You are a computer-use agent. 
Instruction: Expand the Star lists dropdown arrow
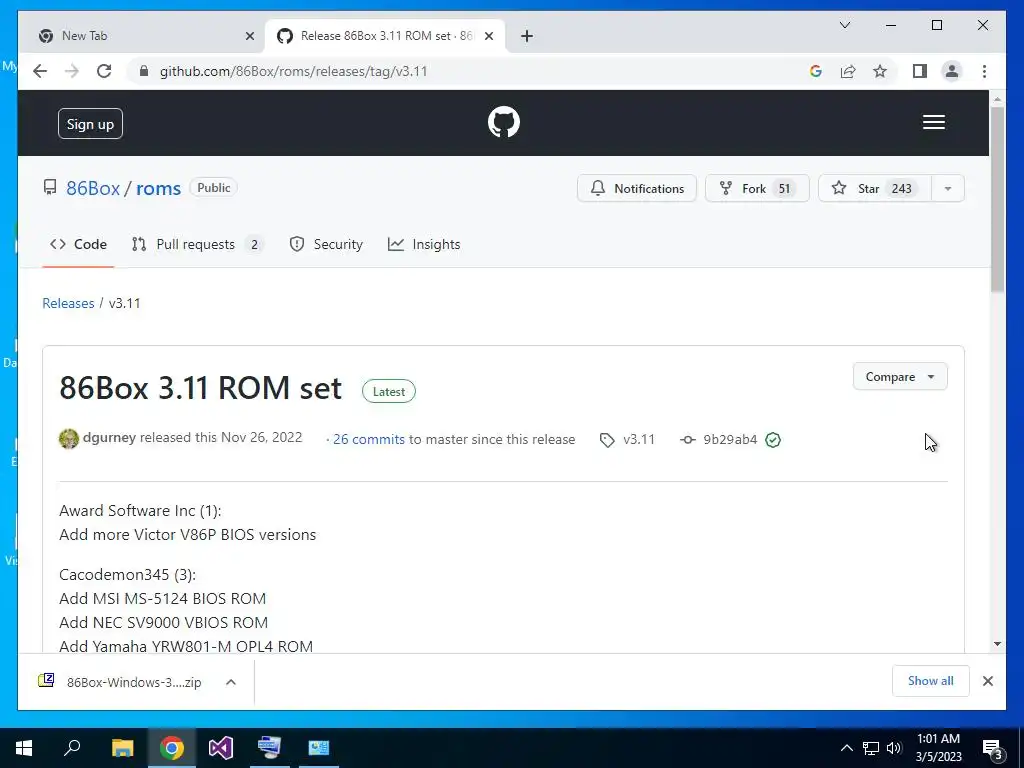[948, 188]
